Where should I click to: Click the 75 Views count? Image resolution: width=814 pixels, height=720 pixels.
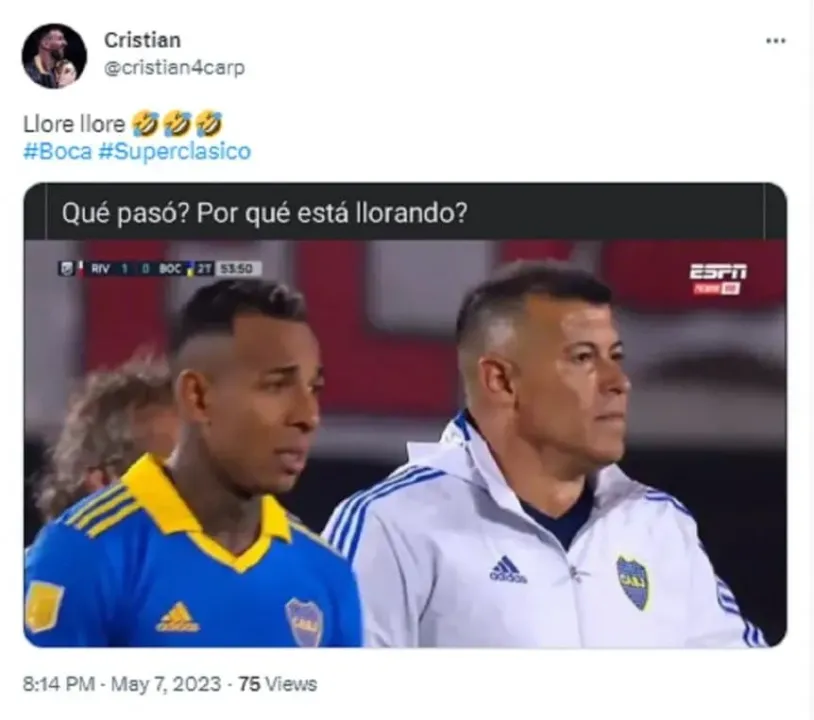[277, 684]
